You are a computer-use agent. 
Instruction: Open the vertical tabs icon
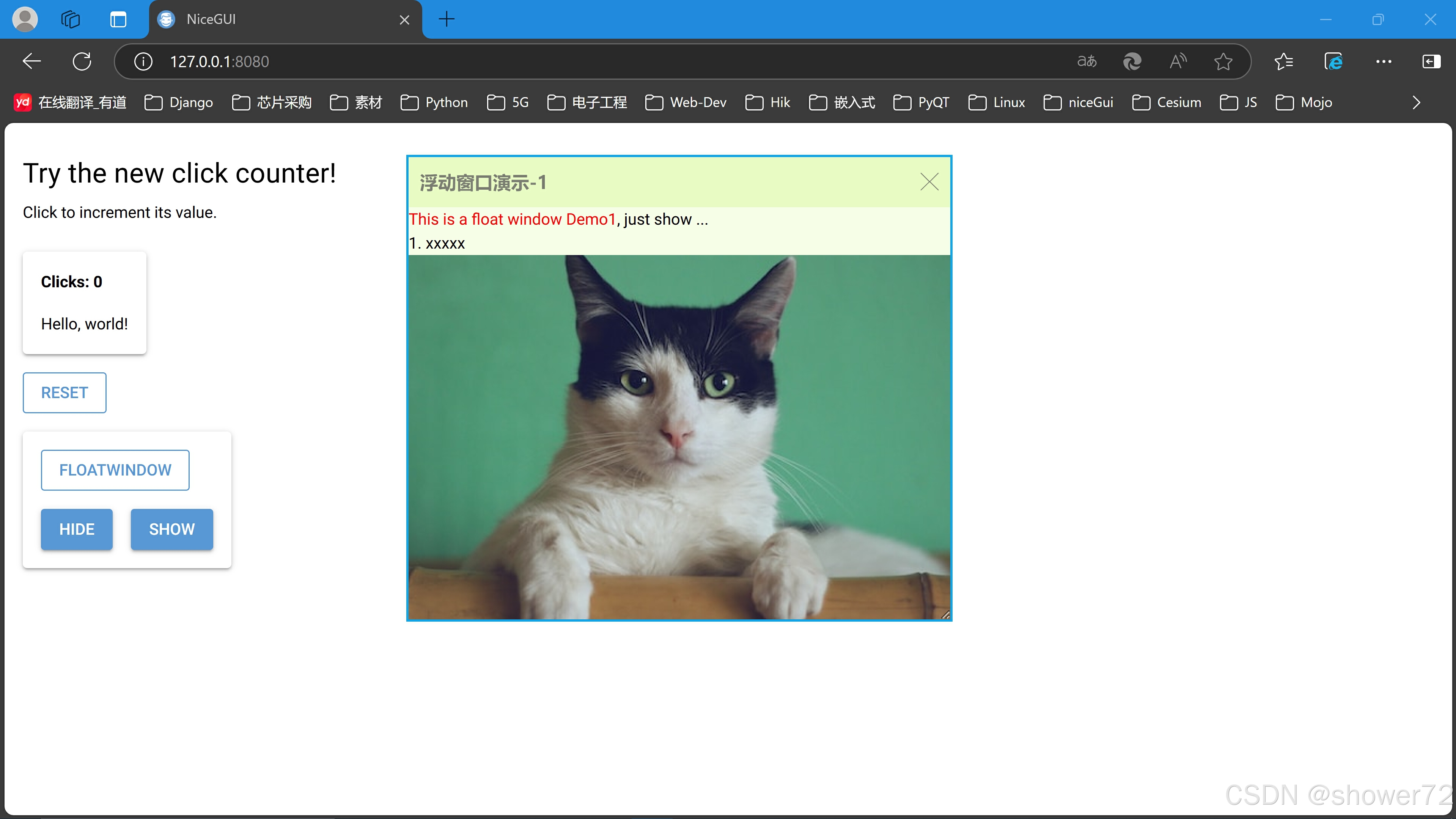point(118,20)
